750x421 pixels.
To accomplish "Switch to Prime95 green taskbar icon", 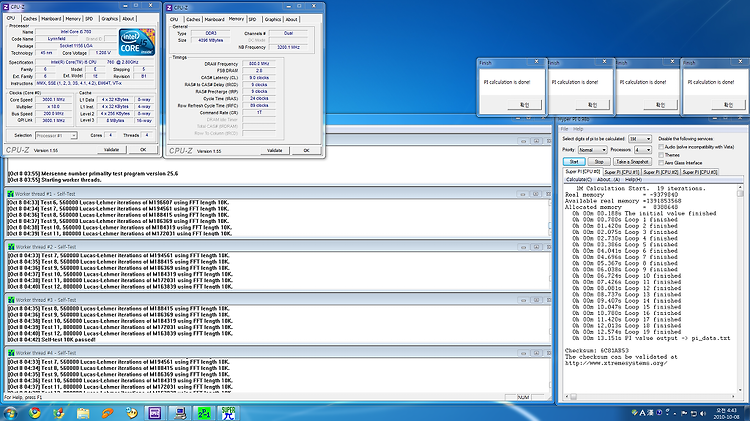I will point(204,413).
